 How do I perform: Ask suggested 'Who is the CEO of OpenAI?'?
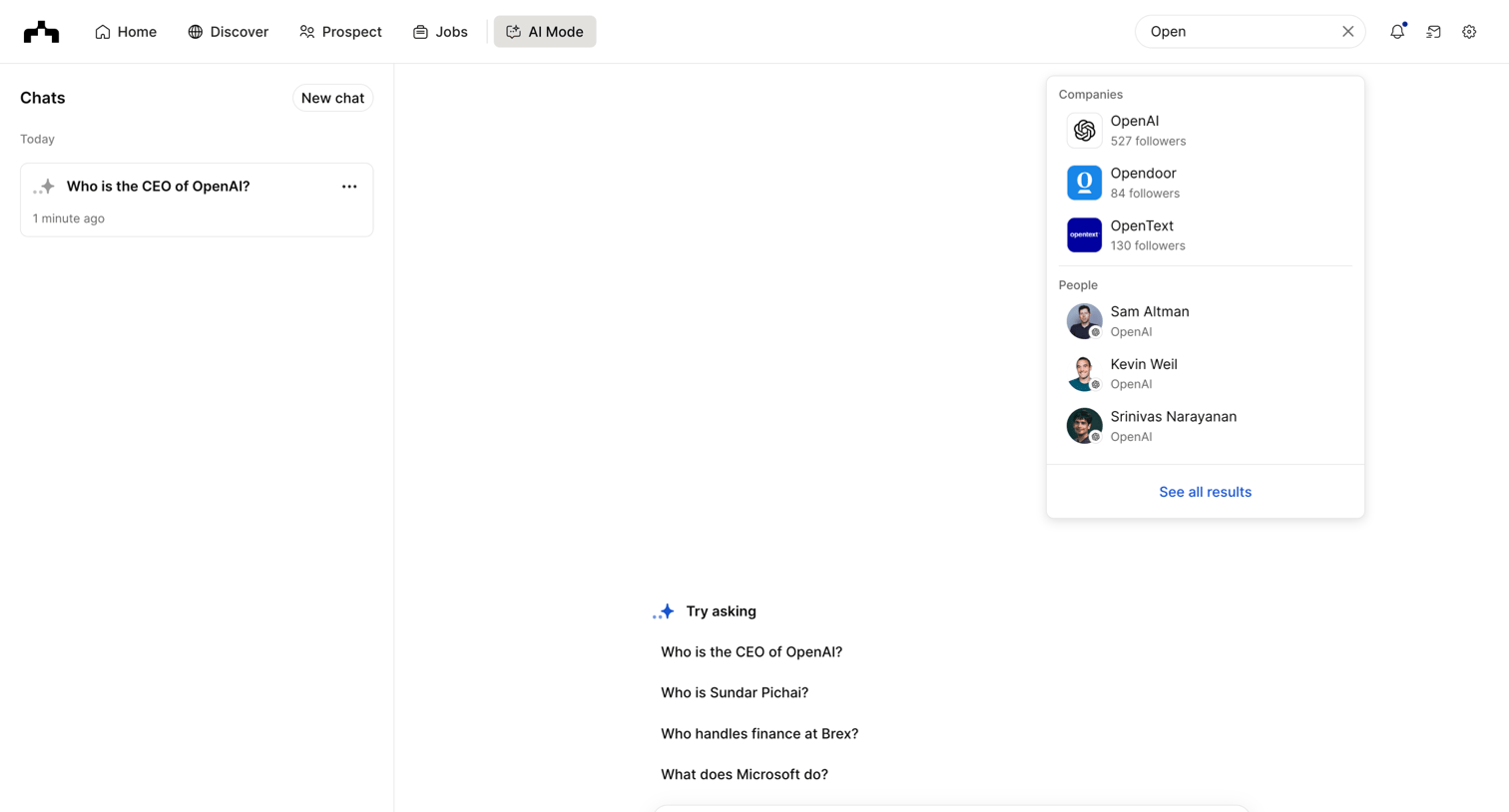[x=752, y=652]
